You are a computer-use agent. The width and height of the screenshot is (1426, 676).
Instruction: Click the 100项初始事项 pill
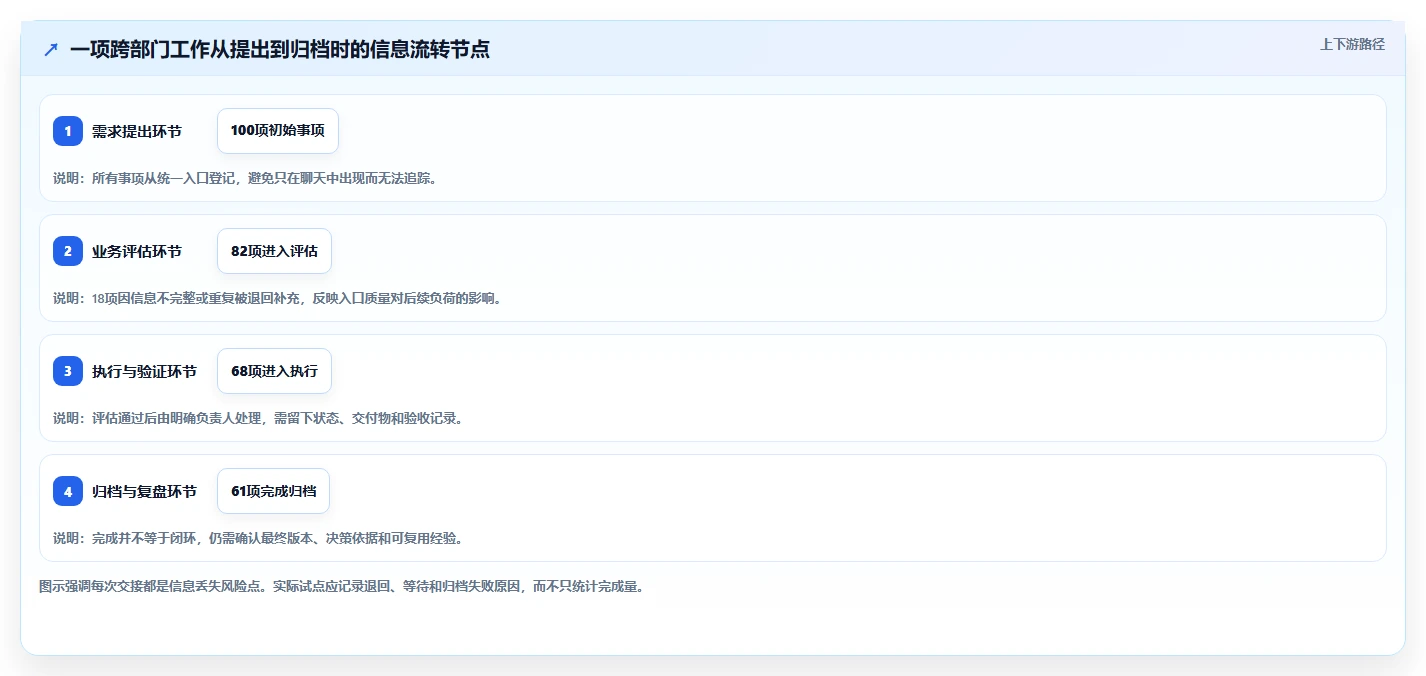click(278, 131)
